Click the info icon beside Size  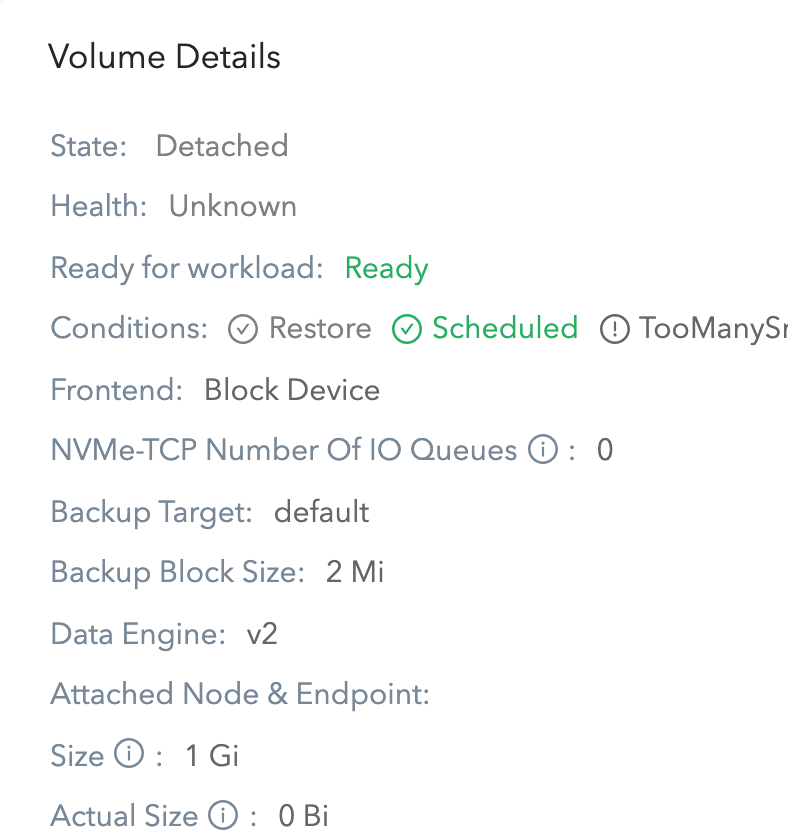pos(129,754)
